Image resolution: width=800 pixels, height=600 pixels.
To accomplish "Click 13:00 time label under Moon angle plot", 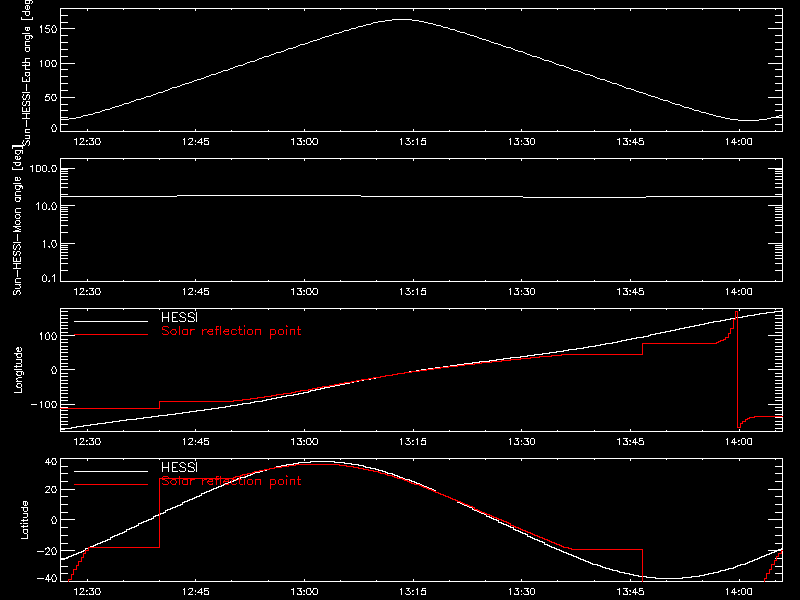I will (304, 291).
